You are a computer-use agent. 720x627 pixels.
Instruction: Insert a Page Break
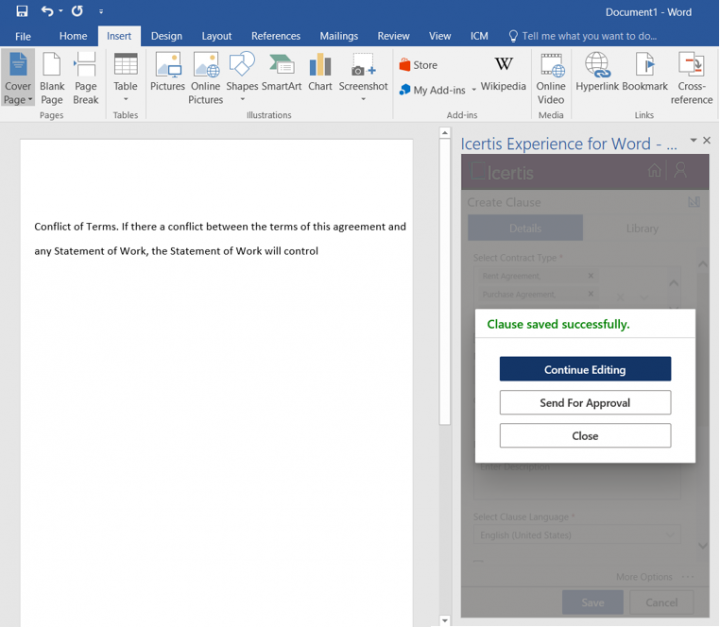[x=86, y=78]
